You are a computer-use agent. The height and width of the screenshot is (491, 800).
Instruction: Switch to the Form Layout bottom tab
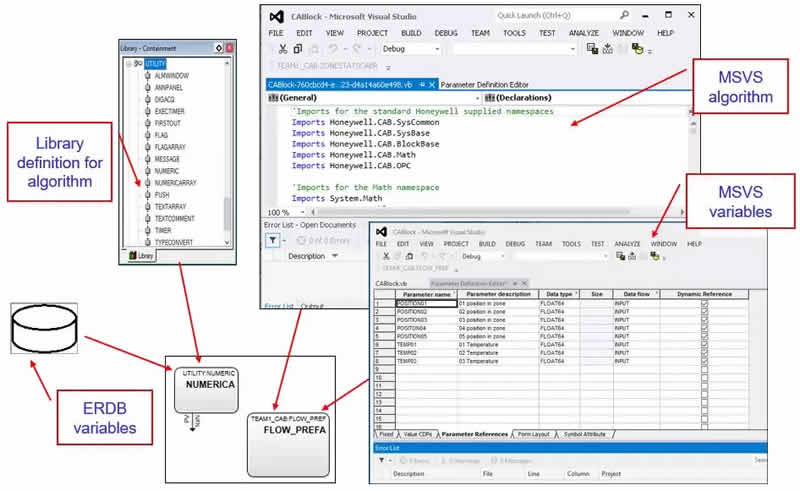coord(534,434)
